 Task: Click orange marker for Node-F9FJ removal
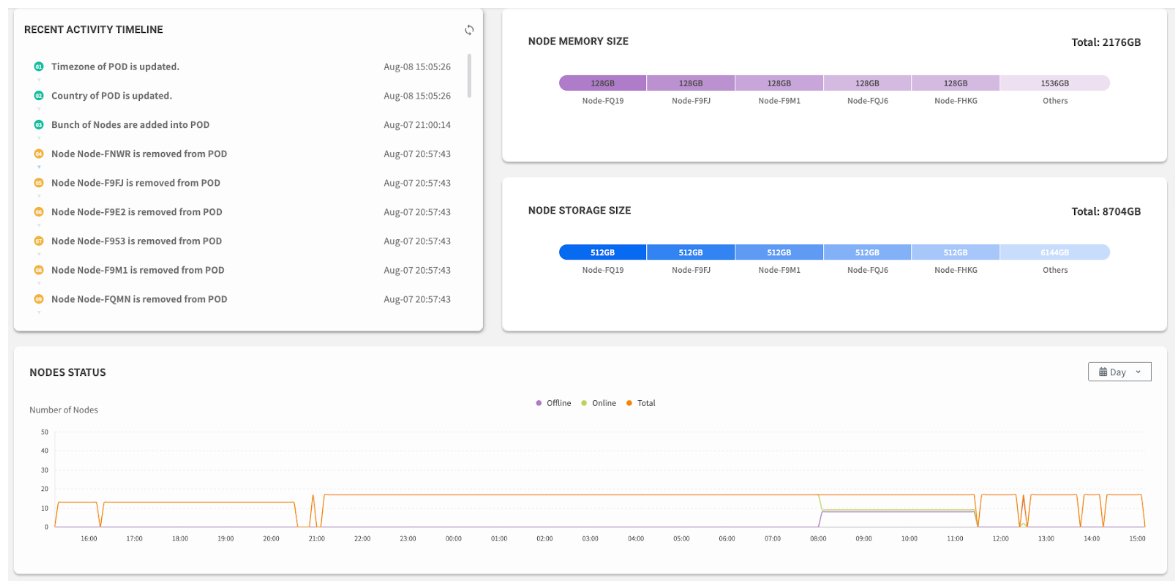point(39,183)
